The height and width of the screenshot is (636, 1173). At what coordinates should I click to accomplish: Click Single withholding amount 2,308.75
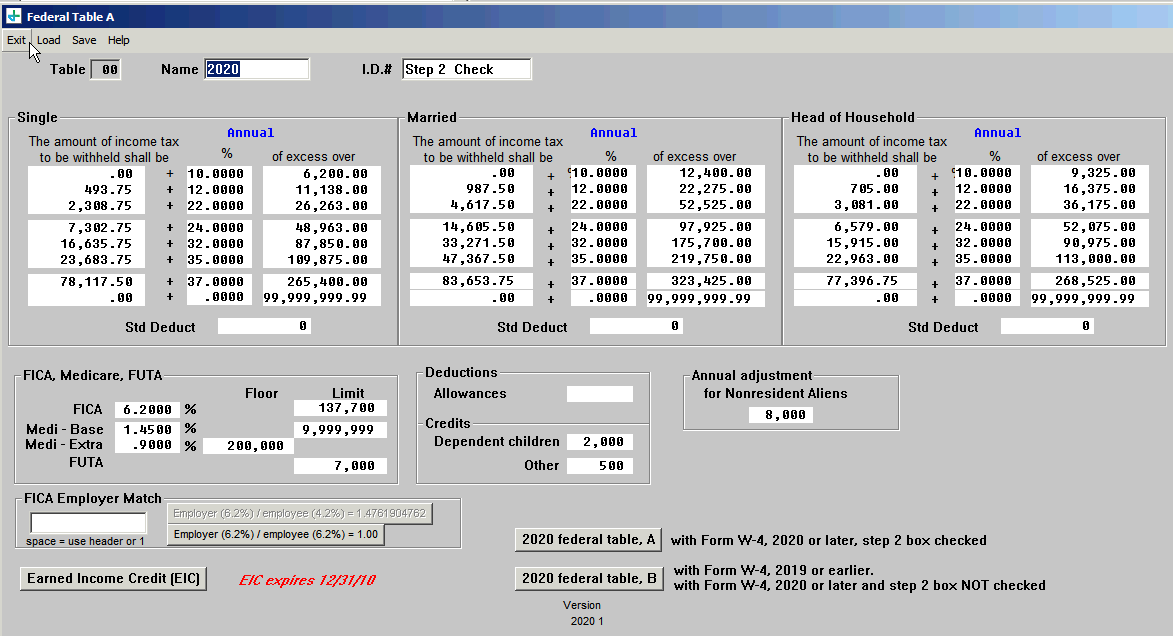tap(87, 206)
